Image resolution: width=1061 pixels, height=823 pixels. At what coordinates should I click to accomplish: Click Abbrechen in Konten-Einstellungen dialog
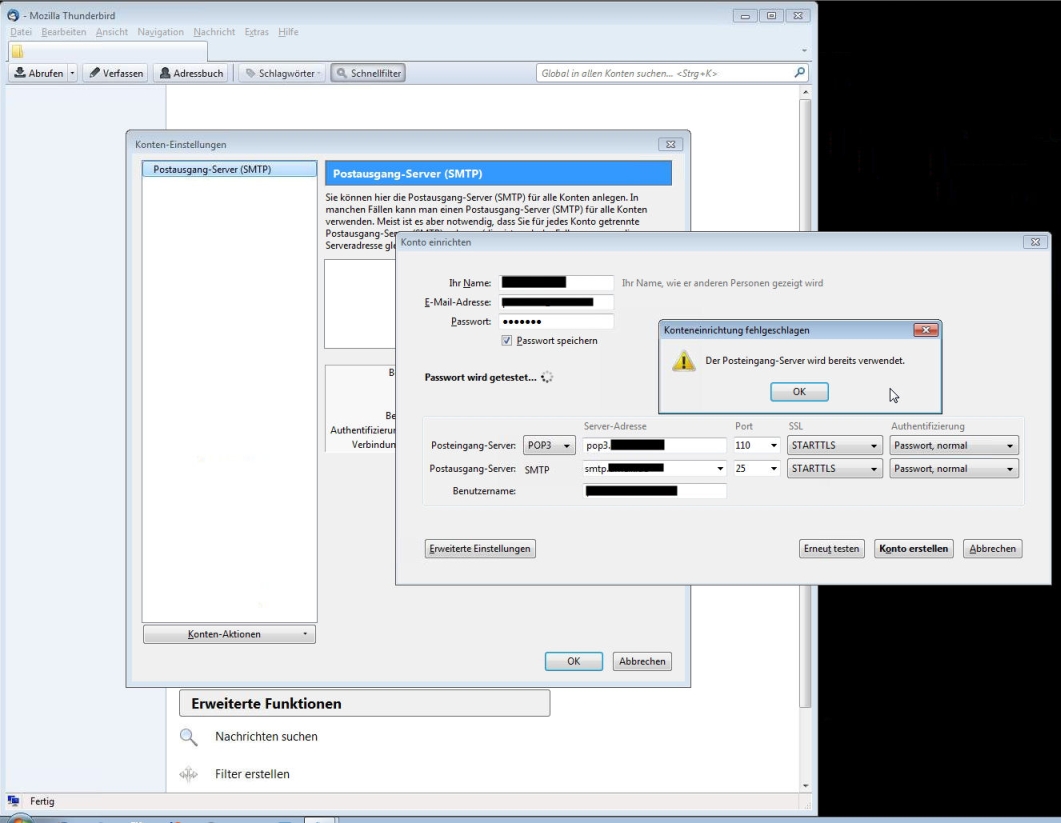[x=642, y=661]
